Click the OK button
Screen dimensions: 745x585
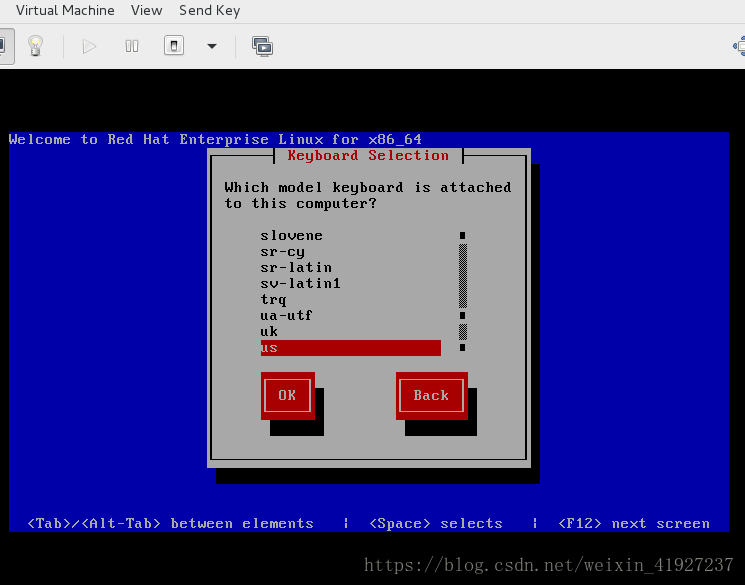tap(287, 395)
